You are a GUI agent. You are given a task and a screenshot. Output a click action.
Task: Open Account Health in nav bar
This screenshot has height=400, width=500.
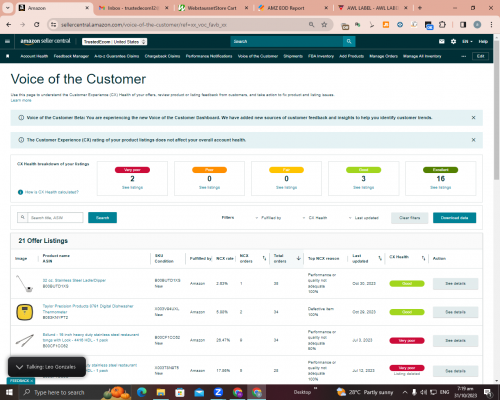34,56
